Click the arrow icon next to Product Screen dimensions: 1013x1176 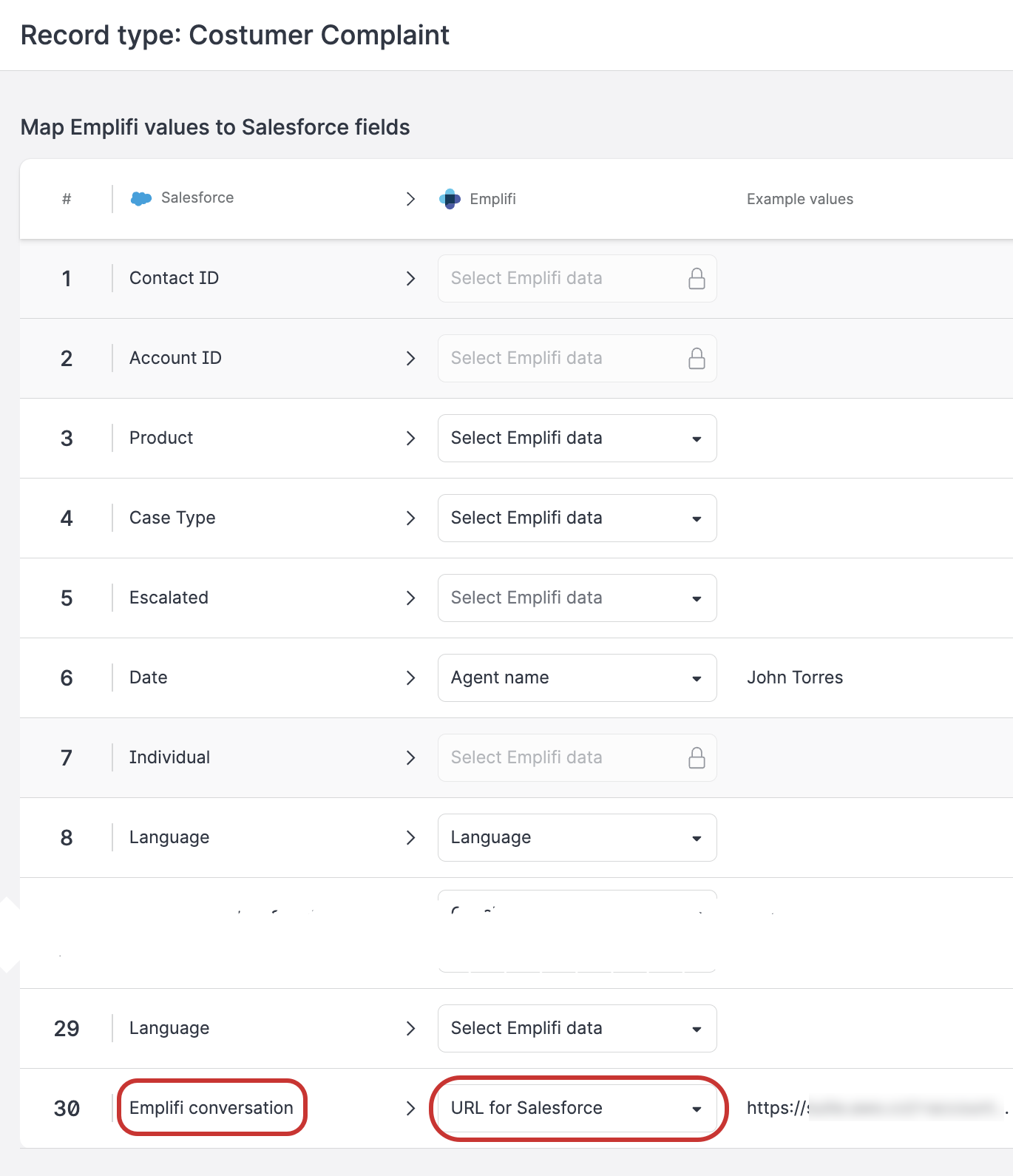(411, 439)
